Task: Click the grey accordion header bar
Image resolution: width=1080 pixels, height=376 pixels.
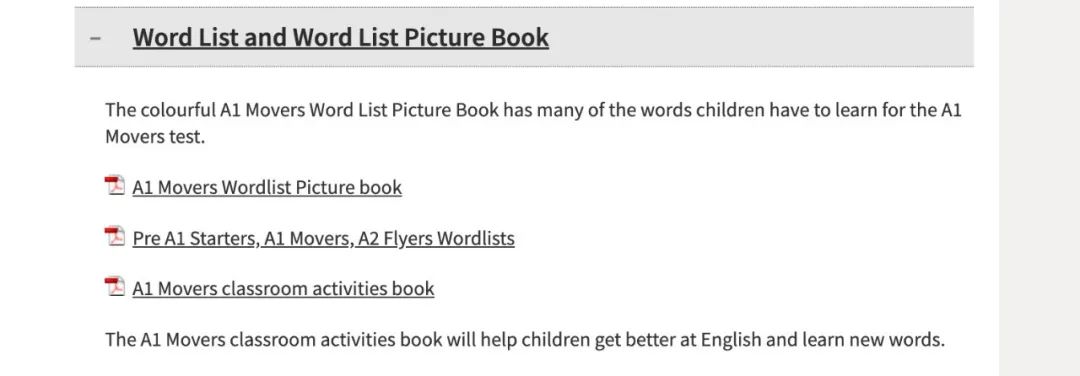Action: click(x=524, y=37)
